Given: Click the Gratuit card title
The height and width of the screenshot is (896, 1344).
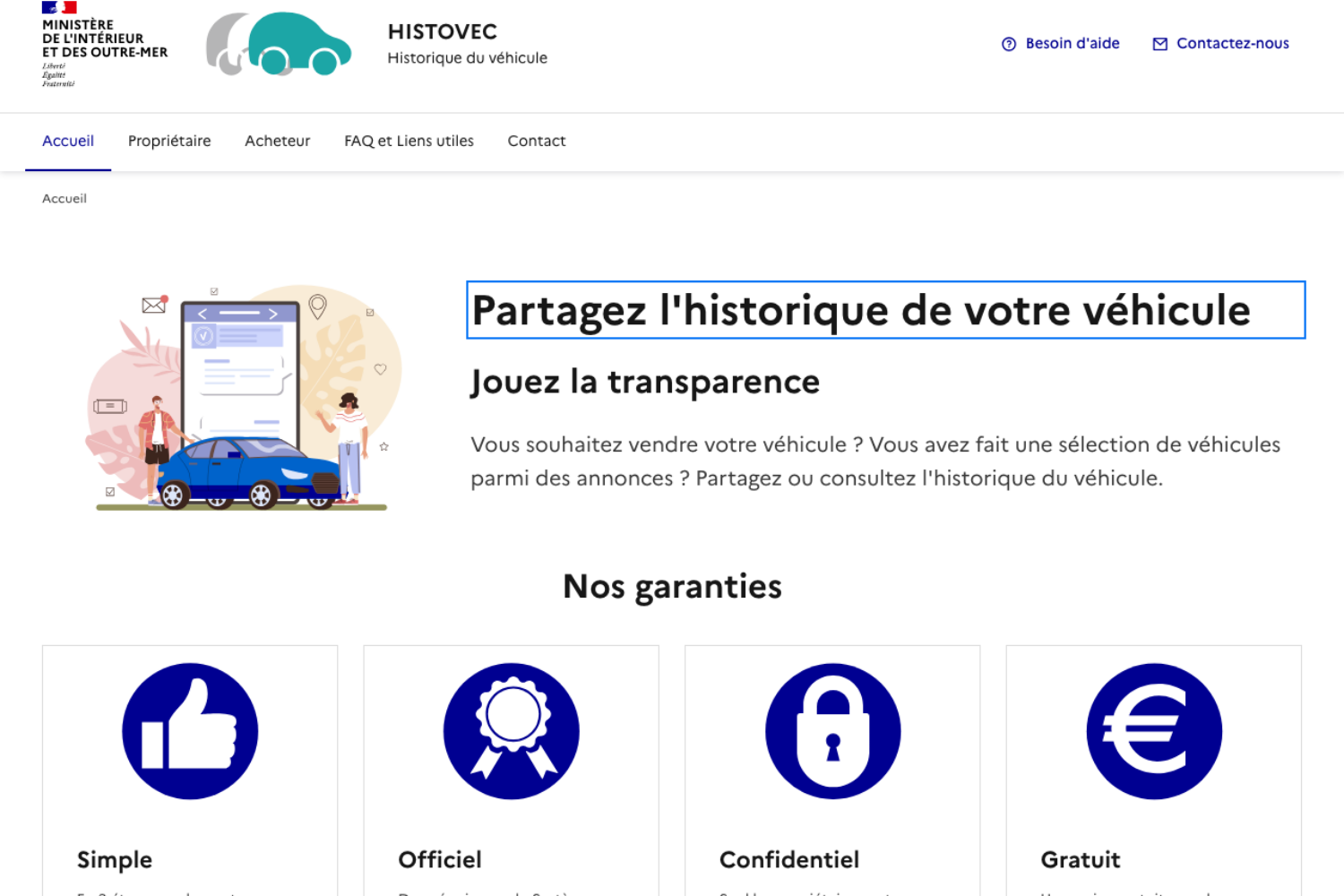Looking at the screenshot, I should click(1081, 860).
